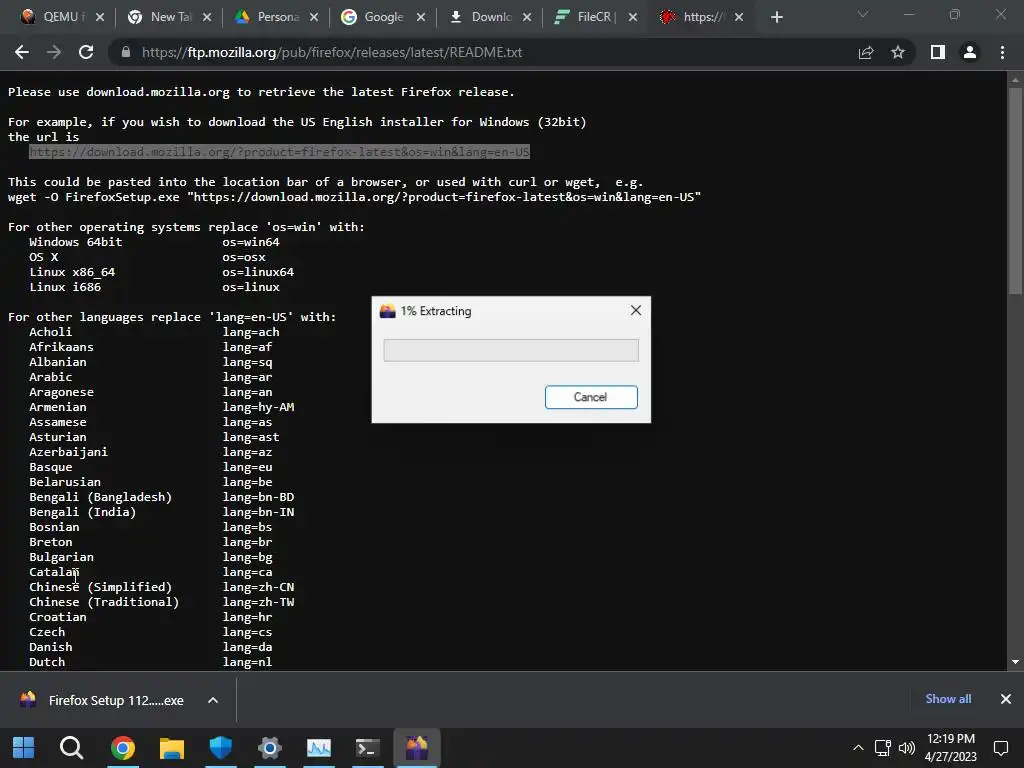Share this page using share icon
The height and width of the screenshot is (768, 1024).
tap(866, 52)
